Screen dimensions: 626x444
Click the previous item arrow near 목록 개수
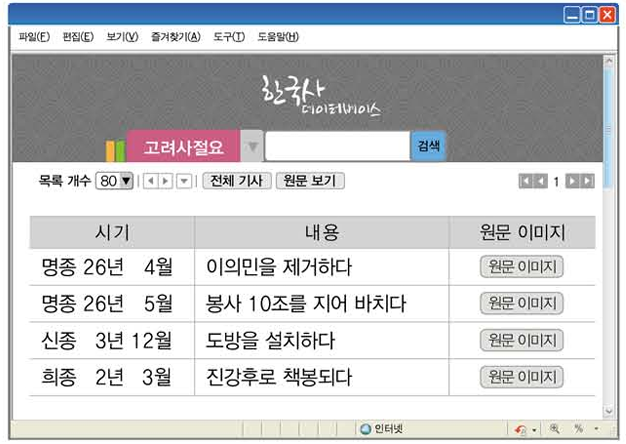click(150, 182)
